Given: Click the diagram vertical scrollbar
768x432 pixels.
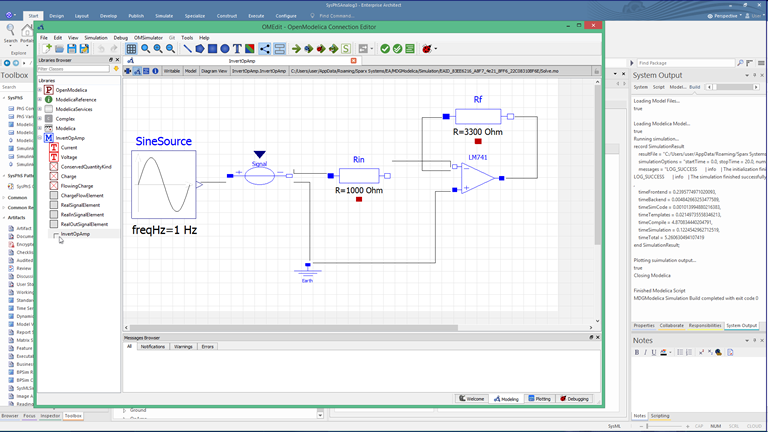Looking at the screenshot, I should (598, 167).
